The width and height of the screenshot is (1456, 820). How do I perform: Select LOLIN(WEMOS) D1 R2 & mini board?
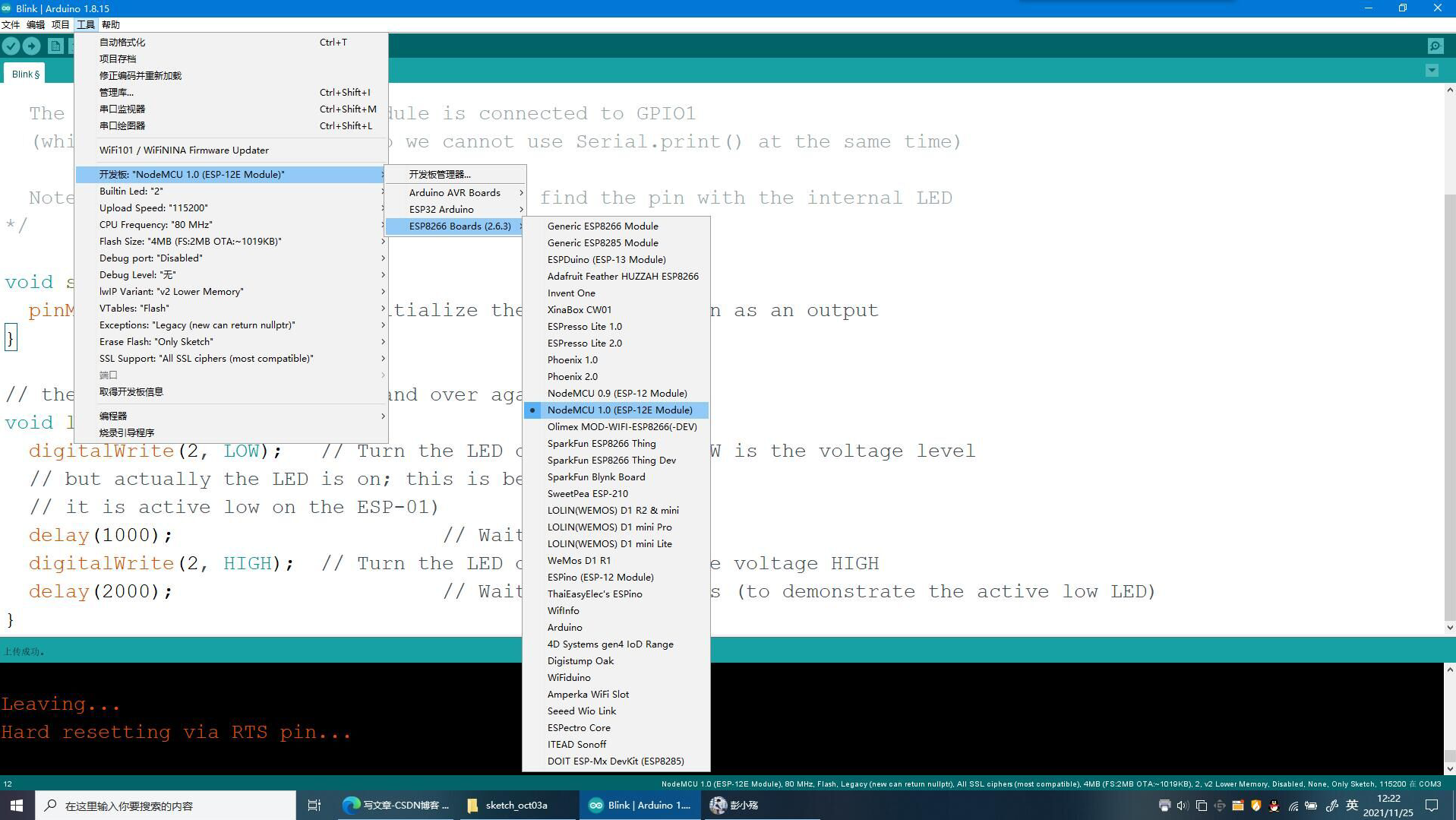pyautogui.click(x=617, y=511)
